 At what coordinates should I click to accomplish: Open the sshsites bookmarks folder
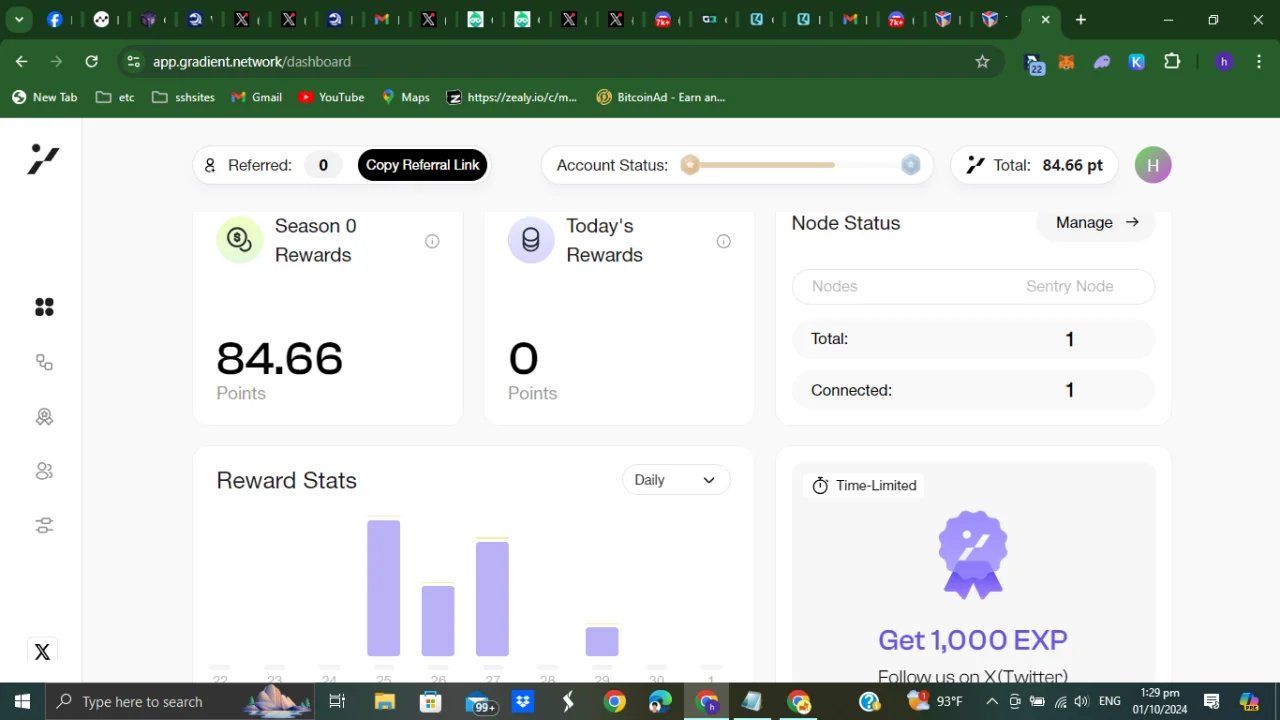coord(183,97)
